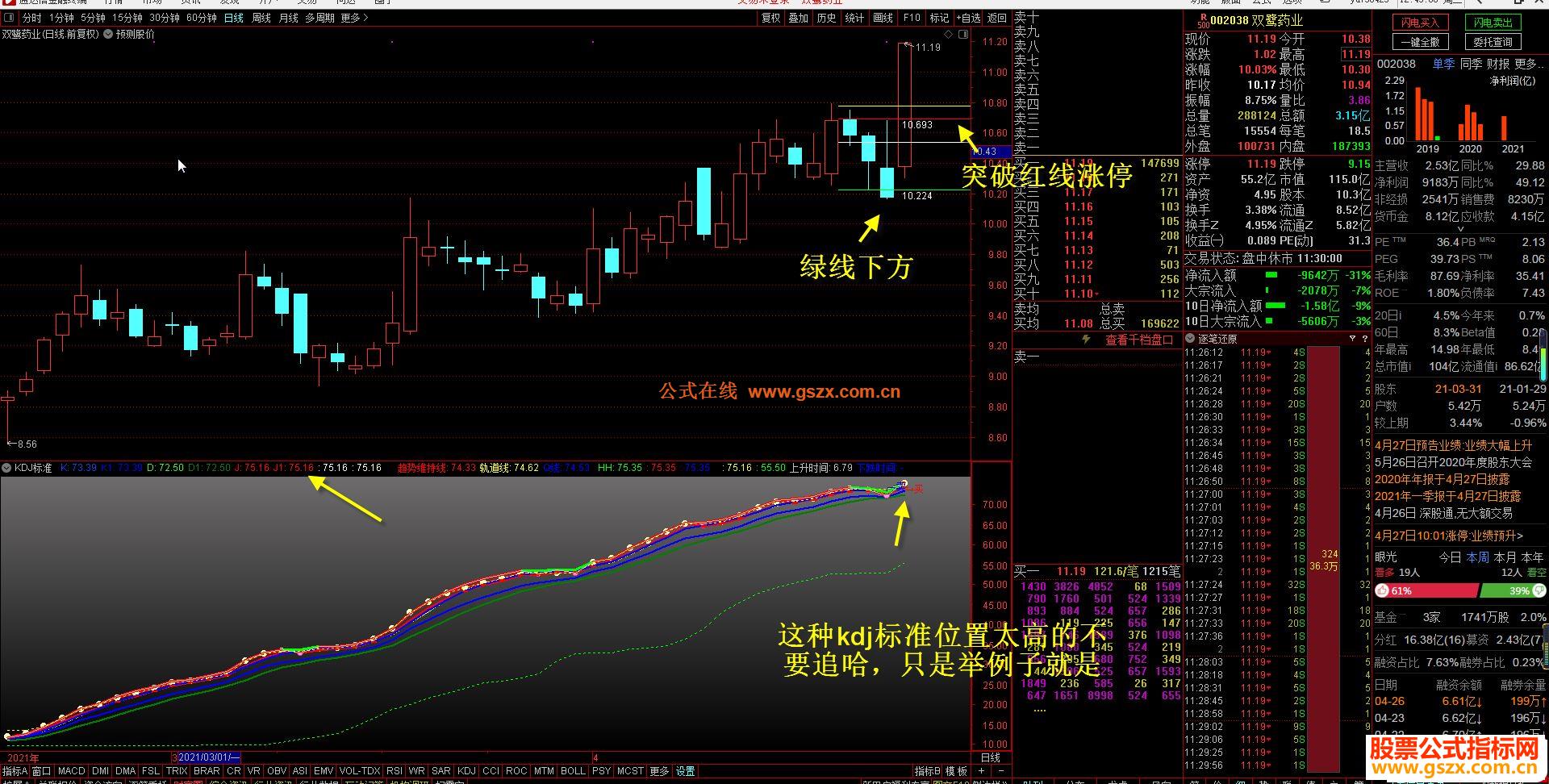Switch to 周线 weekly chart

coord(261,18)
